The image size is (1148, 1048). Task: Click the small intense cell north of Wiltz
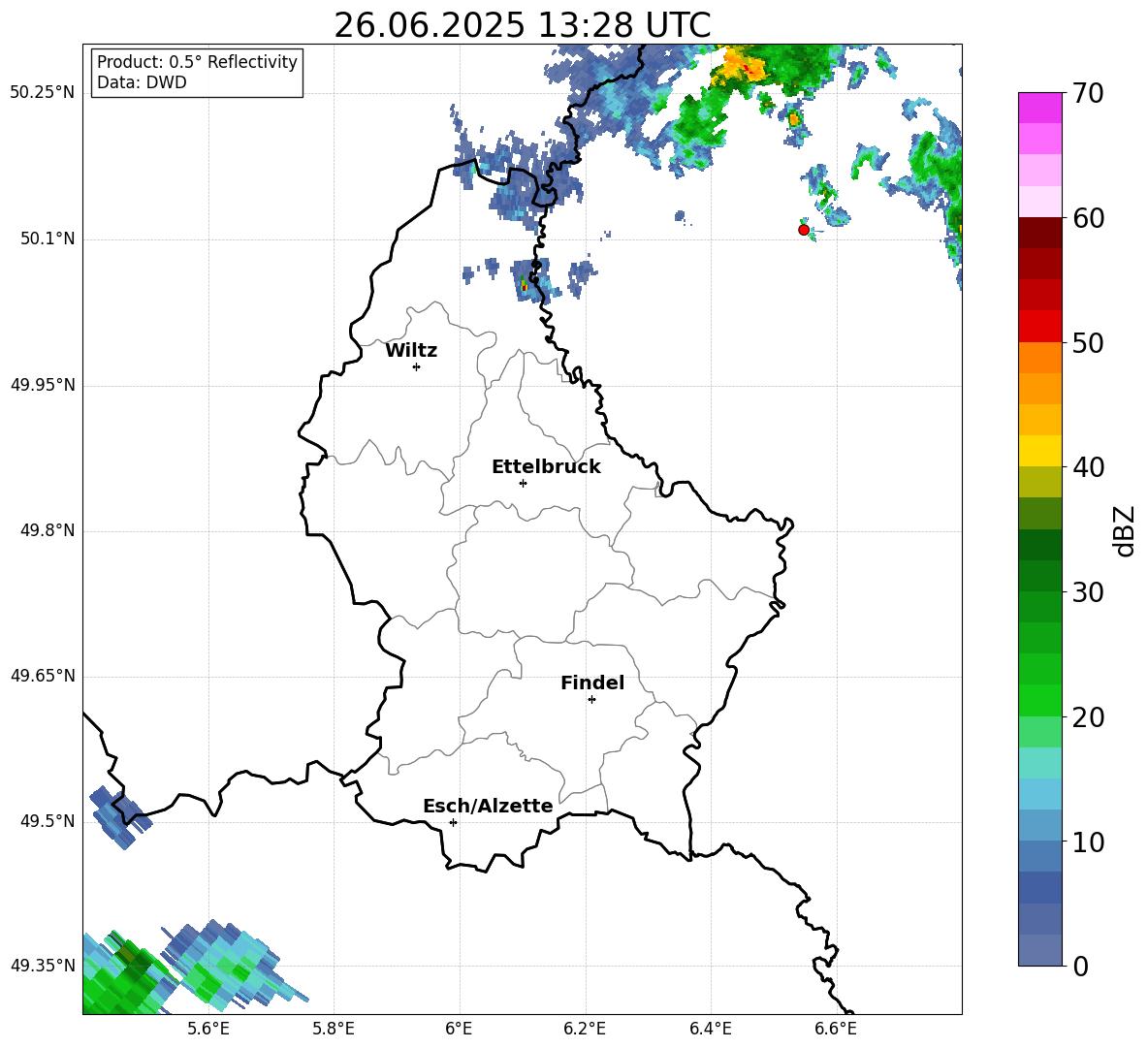click(524, 284)
